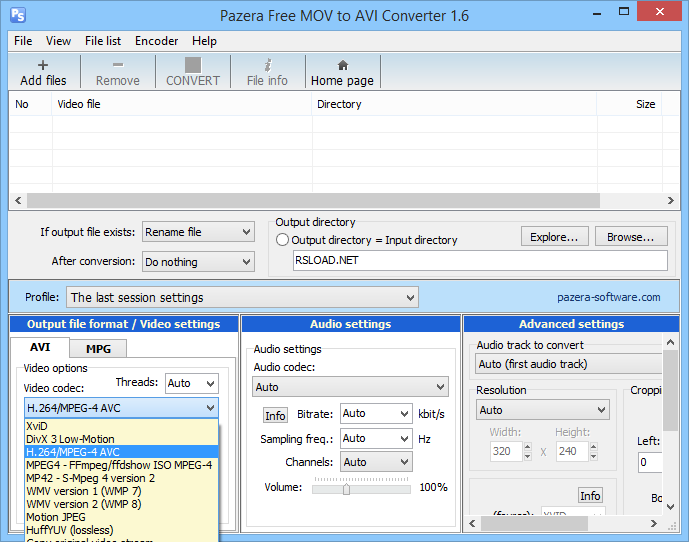
Task: Maximize the Pazera converter window
Action: [624, 12]
